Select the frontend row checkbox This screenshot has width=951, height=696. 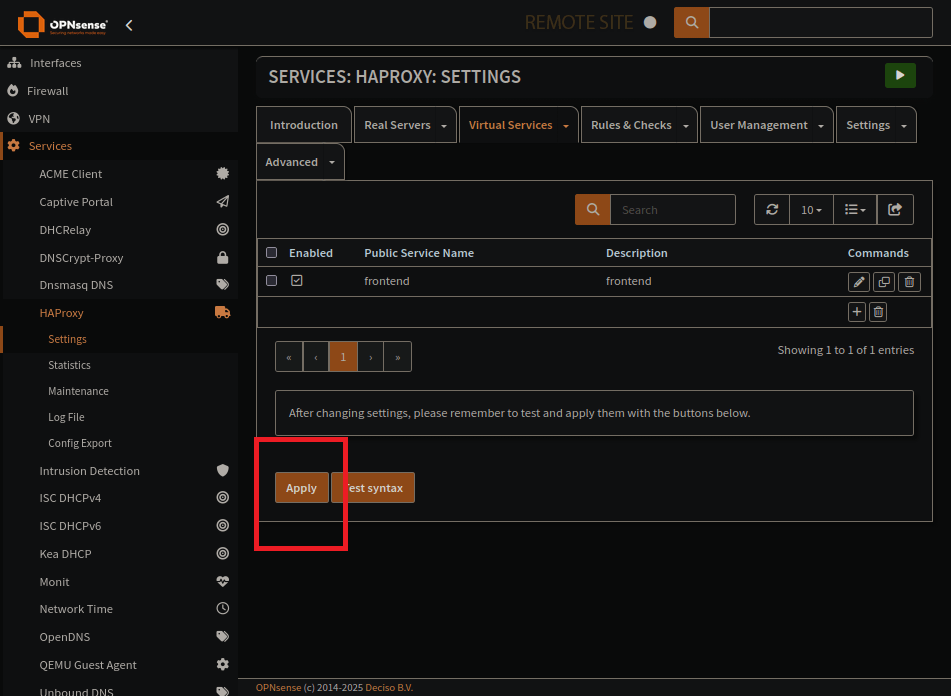click(272, 280)
